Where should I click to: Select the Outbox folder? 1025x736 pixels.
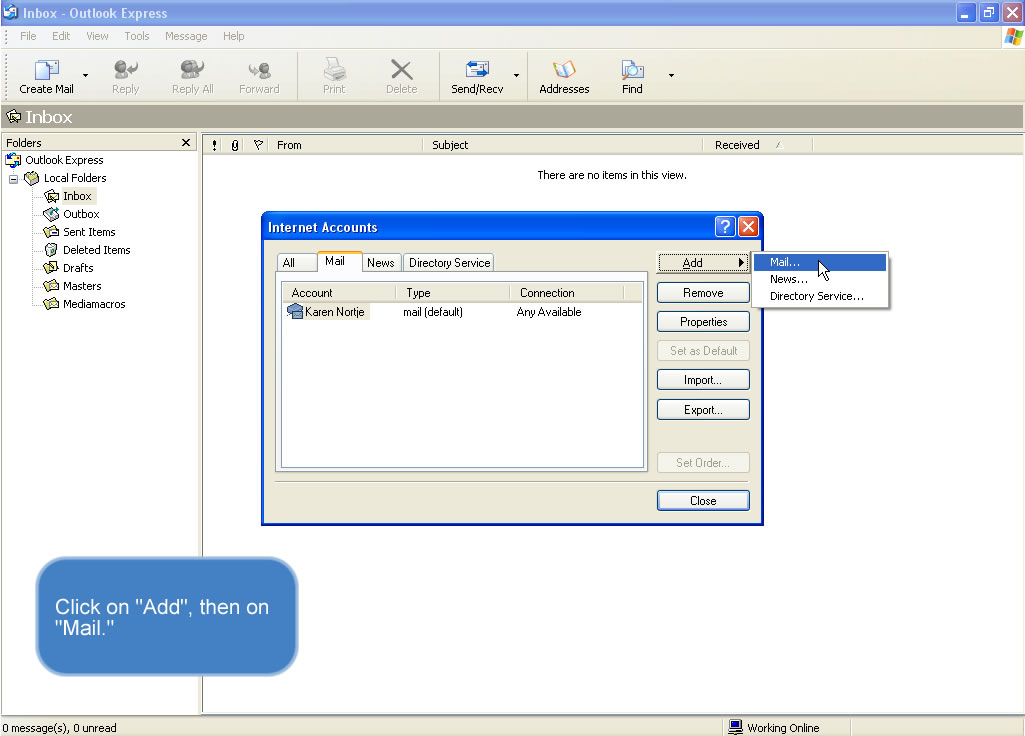tap(80, 214)
